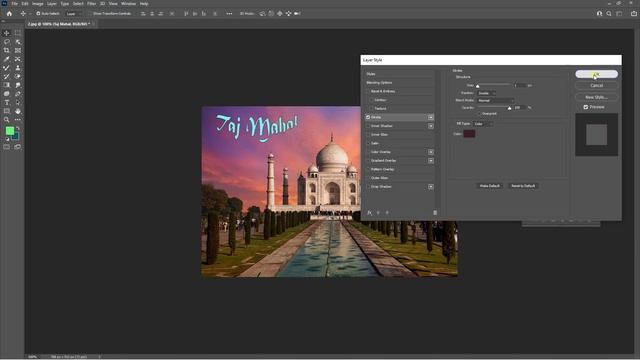Screen dimensions: 640x360
Task: Open the stroke Color swatch
Action: [469, 134]
